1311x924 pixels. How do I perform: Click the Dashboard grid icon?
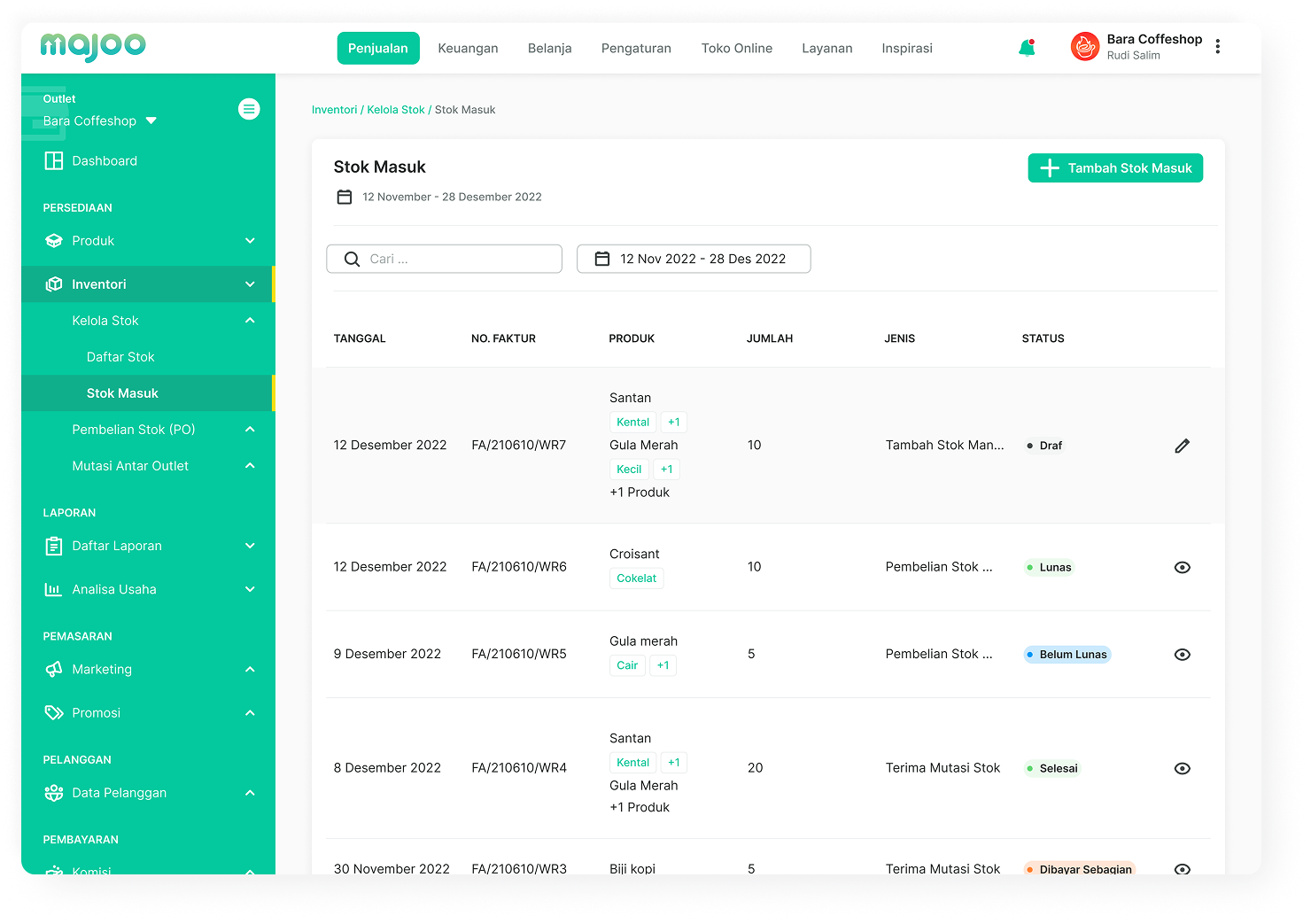tap(54, 160)
